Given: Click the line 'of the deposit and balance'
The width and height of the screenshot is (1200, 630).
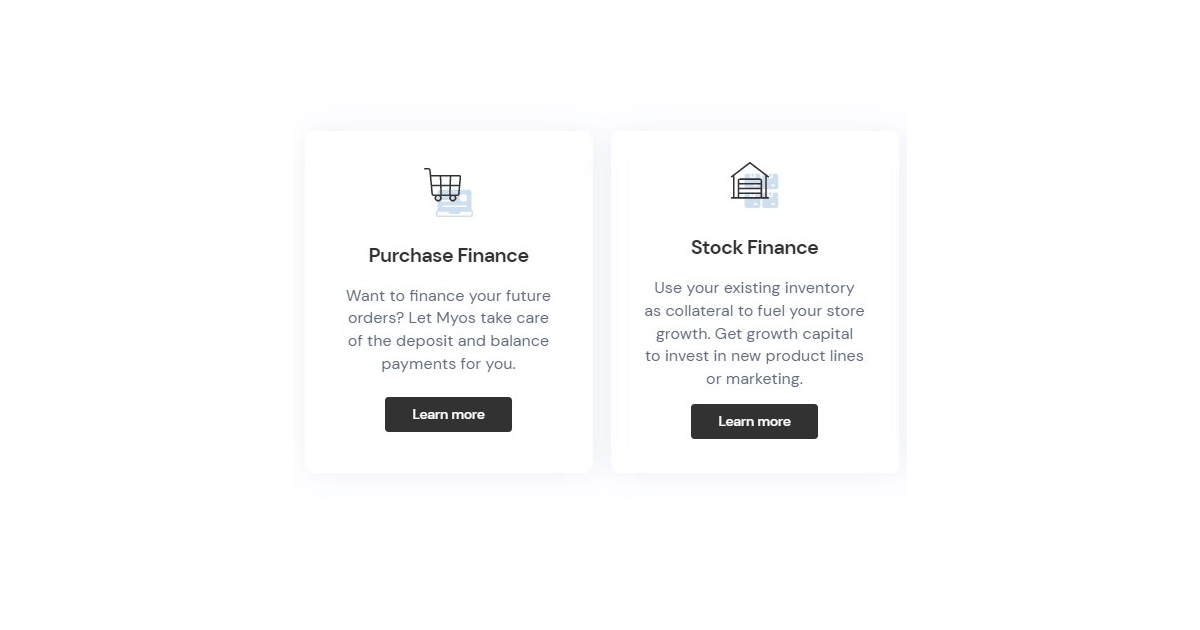Looking at the screenshot, I should pos(448,341).
